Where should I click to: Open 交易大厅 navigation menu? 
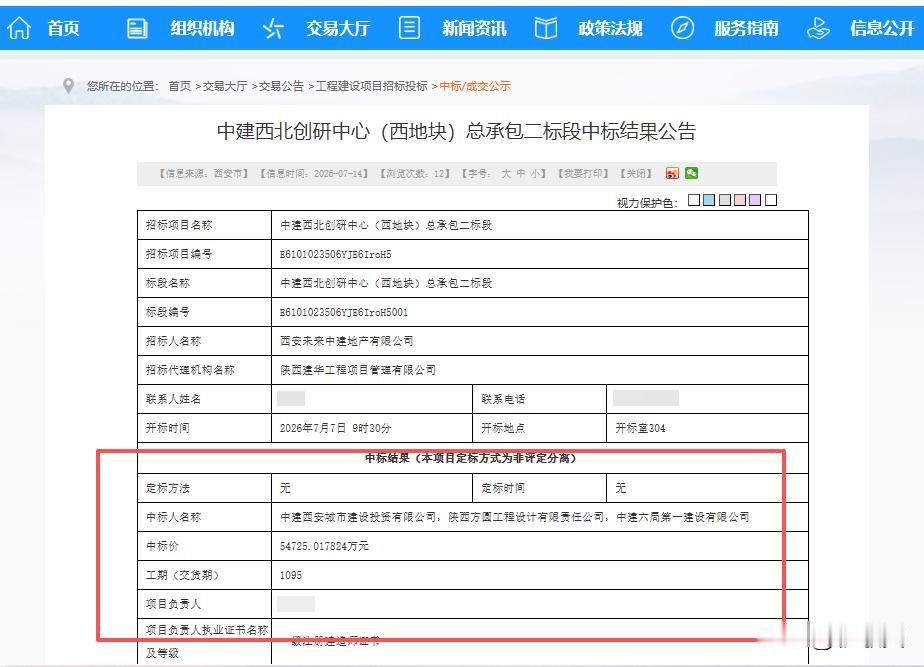(338, 28)
